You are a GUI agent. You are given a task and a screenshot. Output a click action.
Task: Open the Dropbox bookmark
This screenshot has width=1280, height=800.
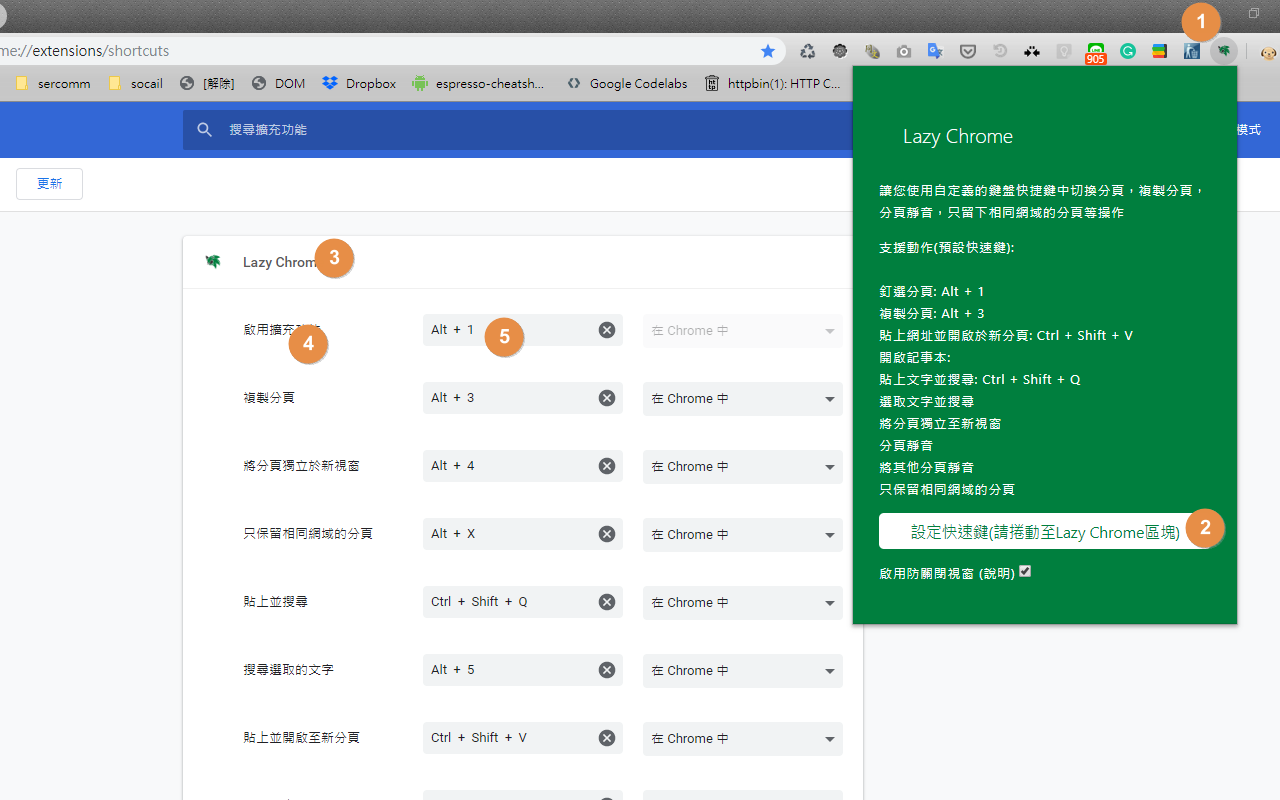360,83
